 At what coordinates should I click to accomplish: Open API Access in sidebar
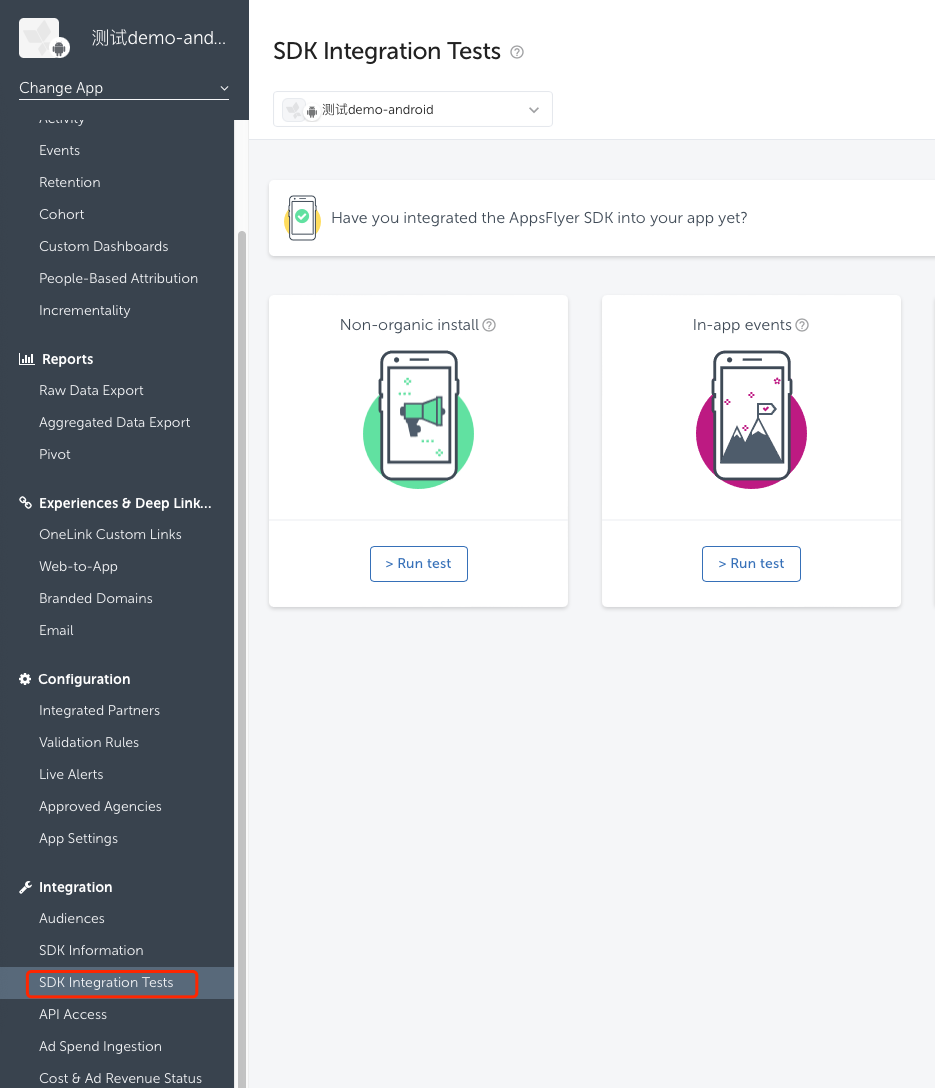pos(73,1014)
